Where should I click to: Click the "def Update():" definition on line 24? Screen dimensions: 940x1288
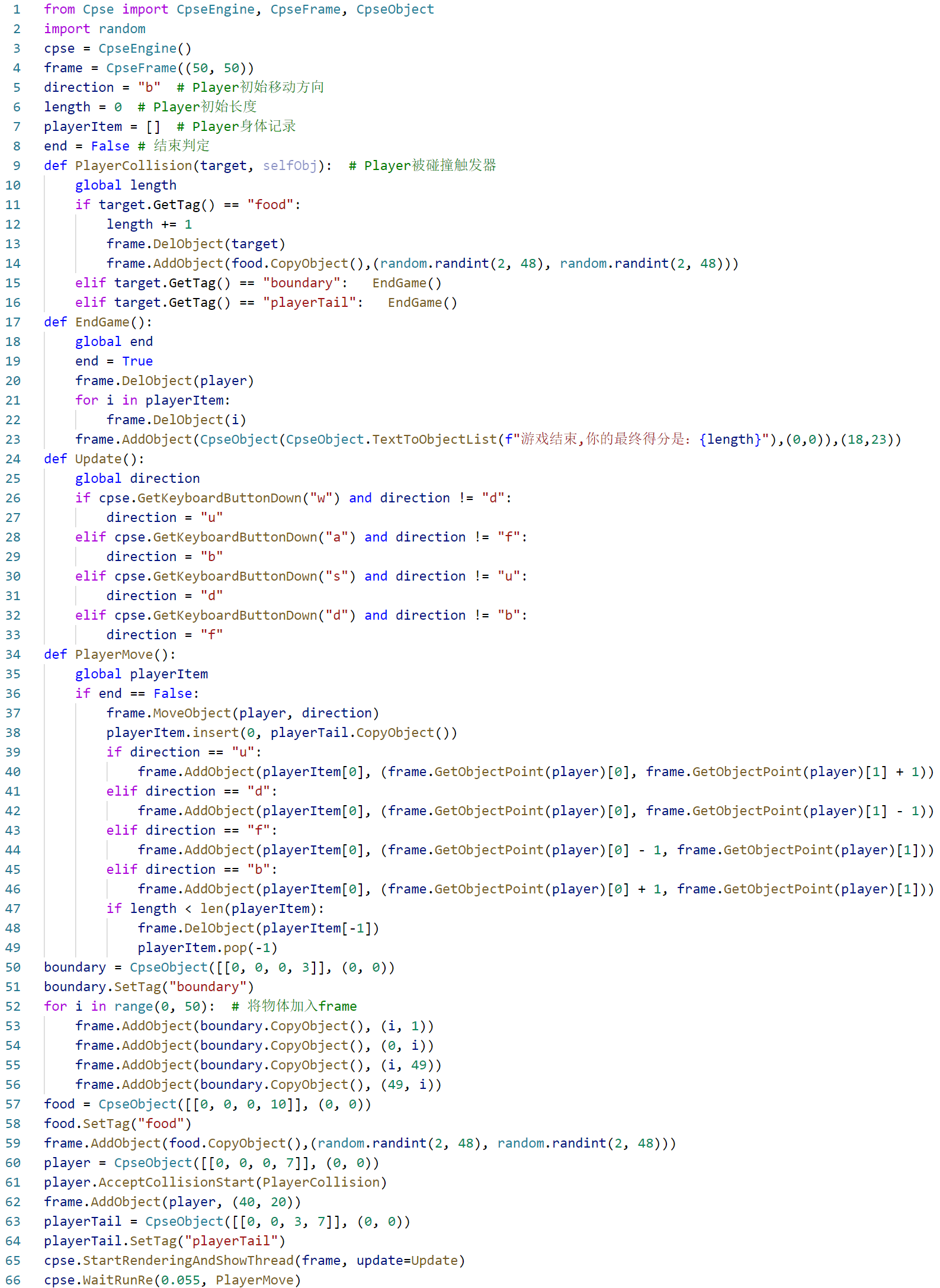click(94, 459)
